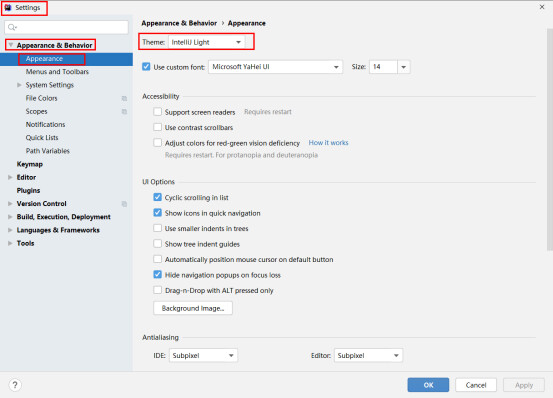
Task: Enable Drag-n-Drop with ALT pressed only
Action: coord(158,290)
